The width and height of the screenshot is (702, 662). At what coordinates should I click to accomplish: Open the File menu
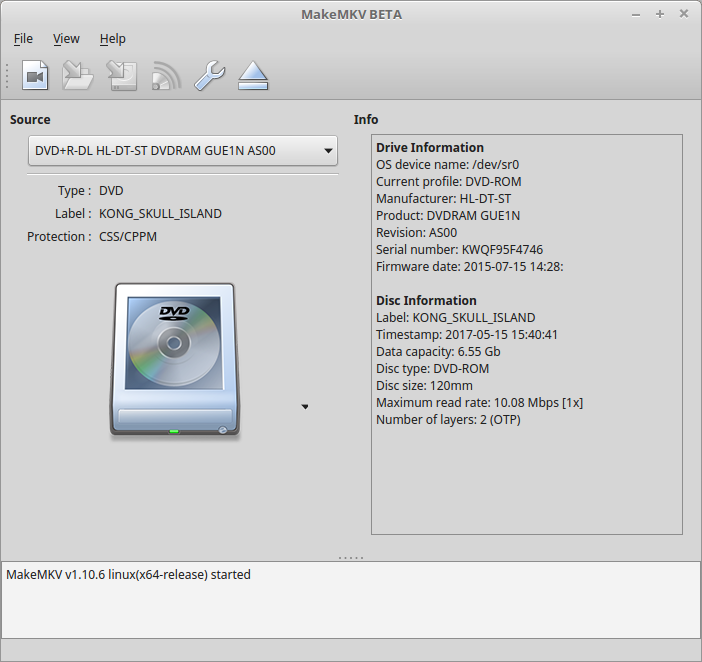23,39
